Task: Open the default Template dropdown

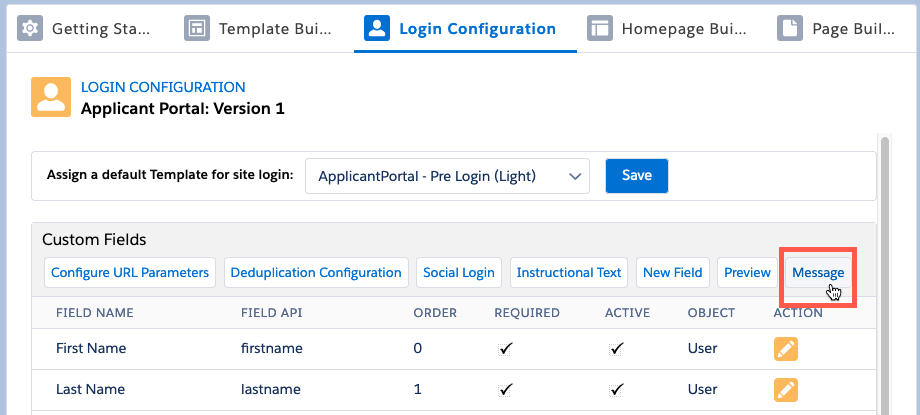Action: [447, 176]
